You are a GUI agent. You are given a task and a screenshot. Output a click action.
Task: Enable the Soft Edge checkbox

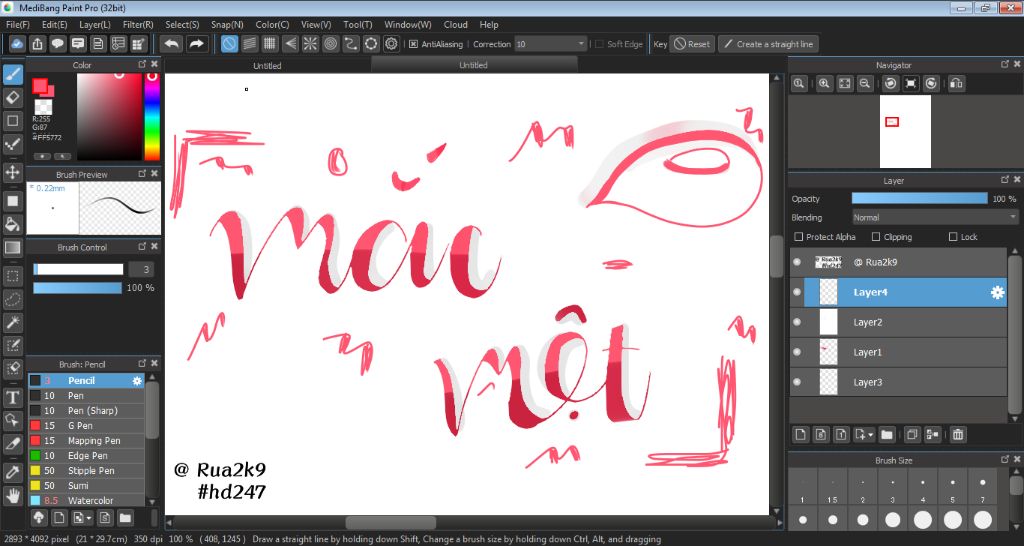[599, 44]
